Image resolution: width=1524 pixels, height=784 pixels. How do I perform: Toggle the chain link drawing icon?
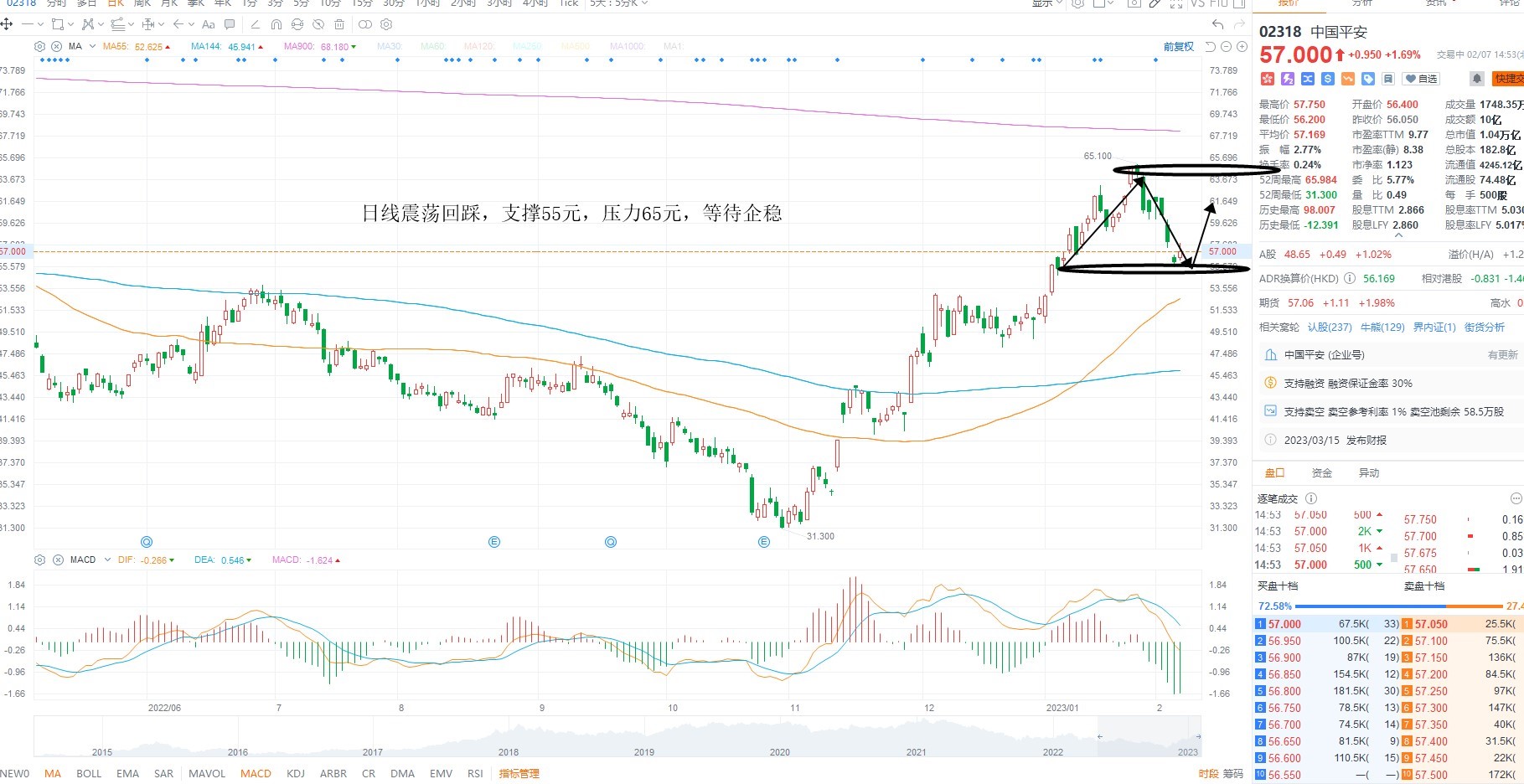(x=365, y=24)
